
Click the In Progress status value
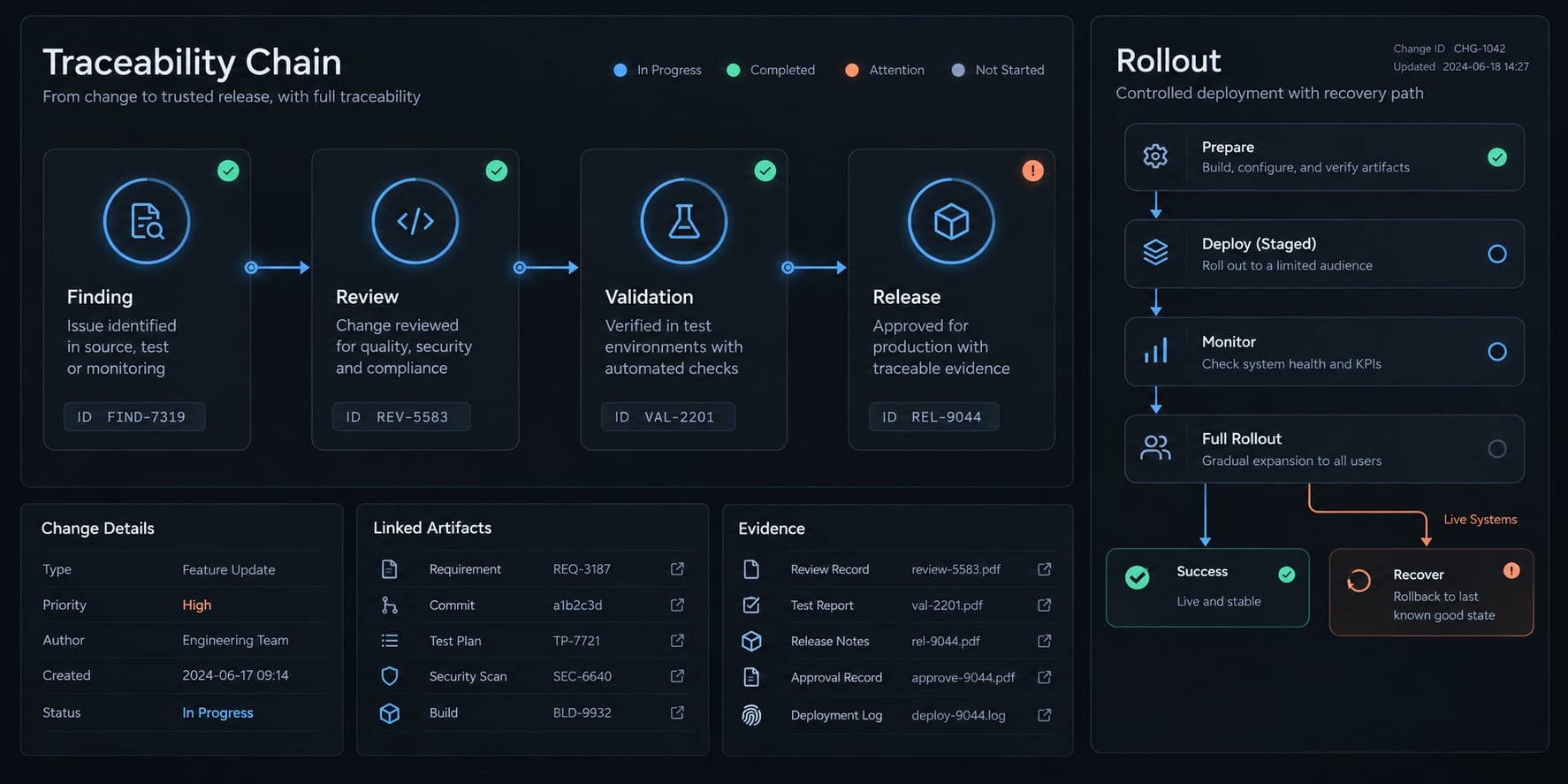[217, 712]
